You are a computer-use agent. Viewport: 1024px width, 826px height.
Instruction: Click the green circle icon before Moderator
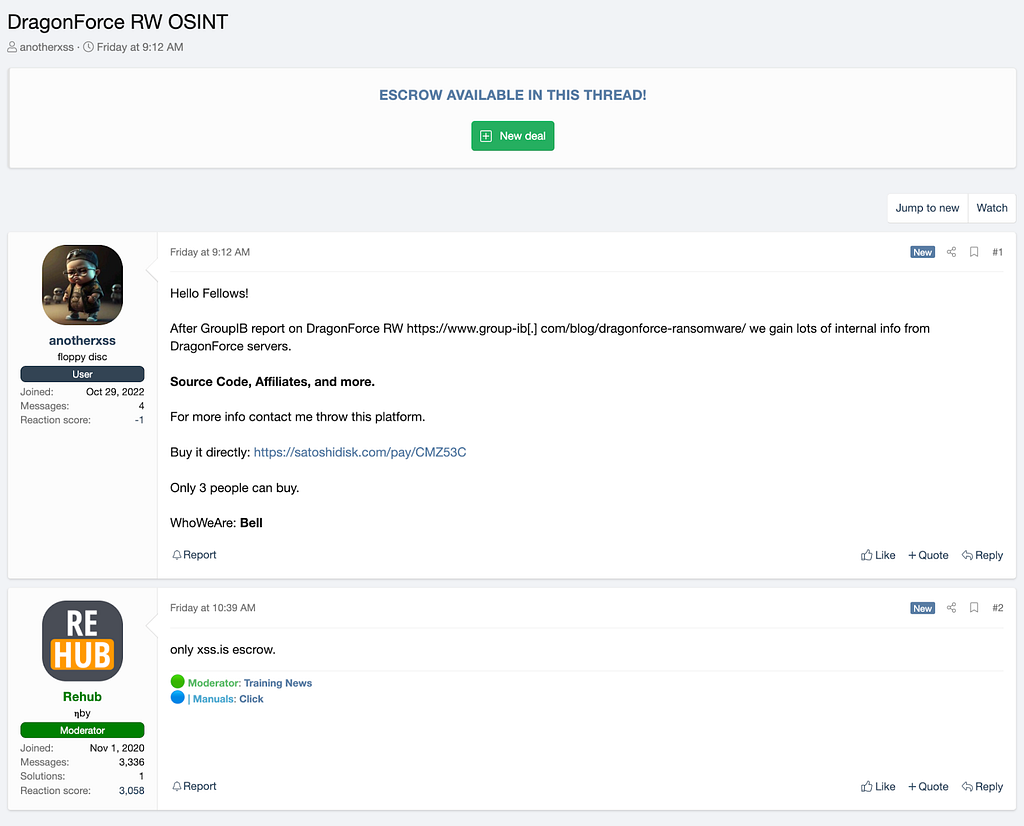[x=178, y=682]
